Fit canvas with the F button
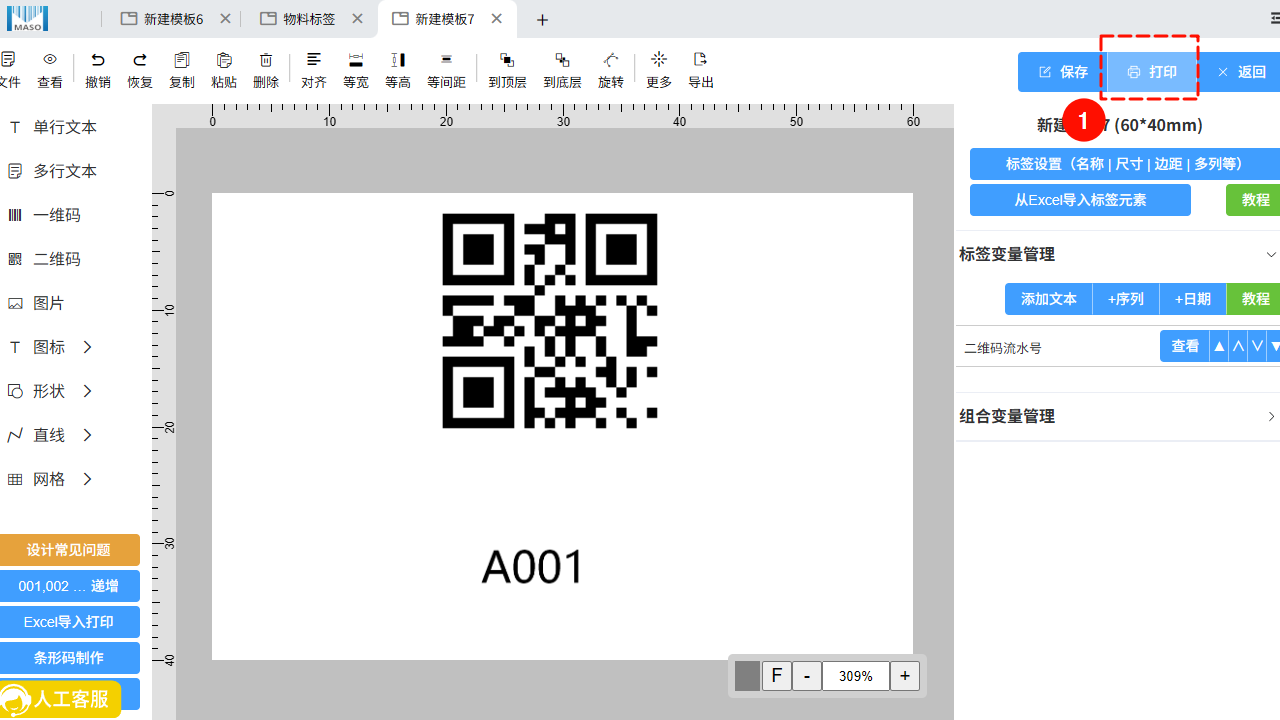 777,676
